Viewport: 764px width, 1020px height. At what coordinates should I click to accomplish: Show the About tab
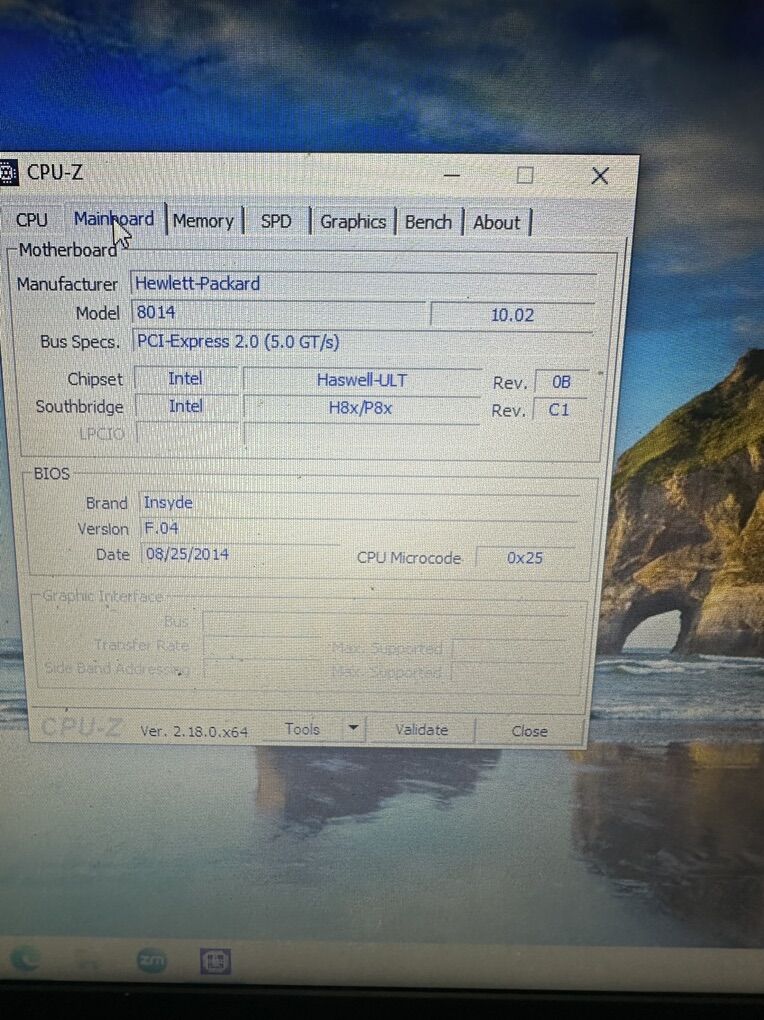coord(496,223)
